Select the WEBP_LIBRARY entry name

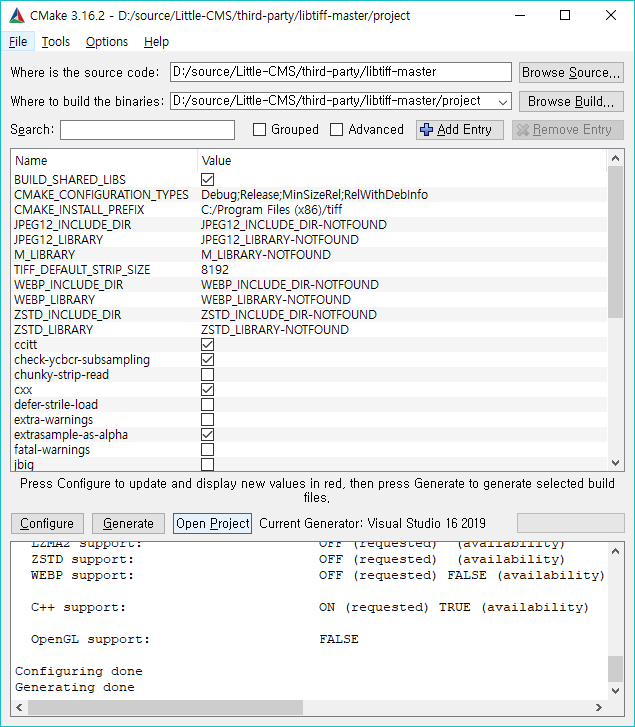click(x=55, y=300)
